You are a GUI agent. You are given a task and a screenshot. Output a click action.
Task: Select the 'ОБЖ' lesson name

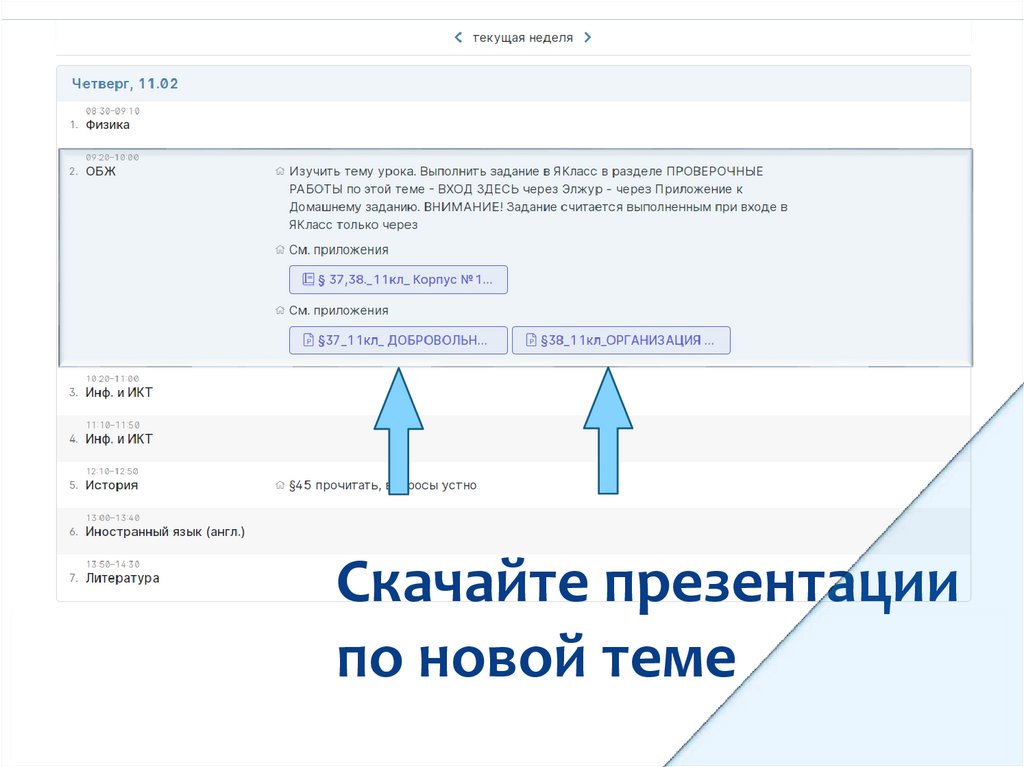(x=101, y=171)
